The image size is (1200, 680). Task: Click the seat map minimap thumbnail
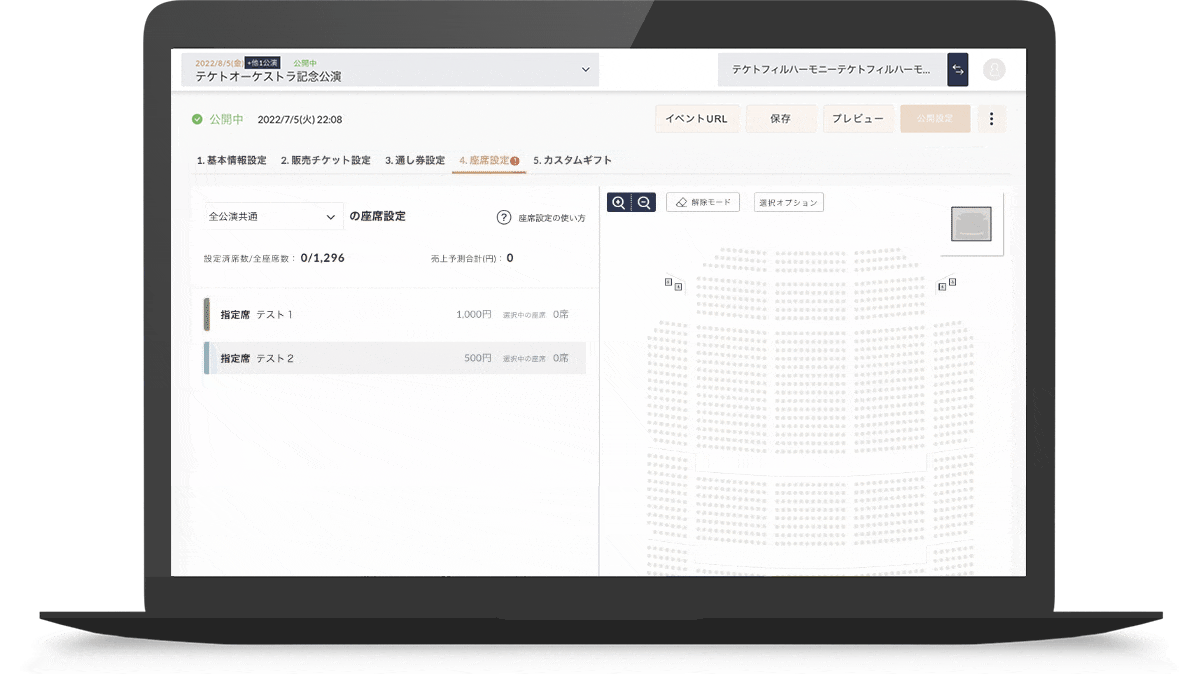point(970,222)
